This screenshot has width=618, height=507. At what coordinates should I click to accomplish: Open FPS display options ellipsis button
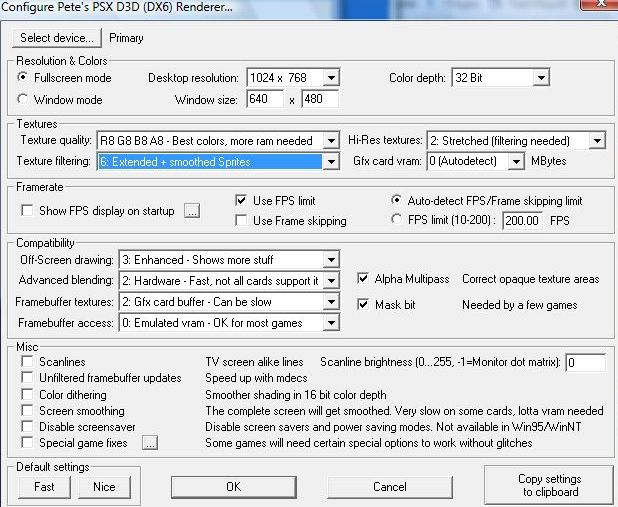192,211
